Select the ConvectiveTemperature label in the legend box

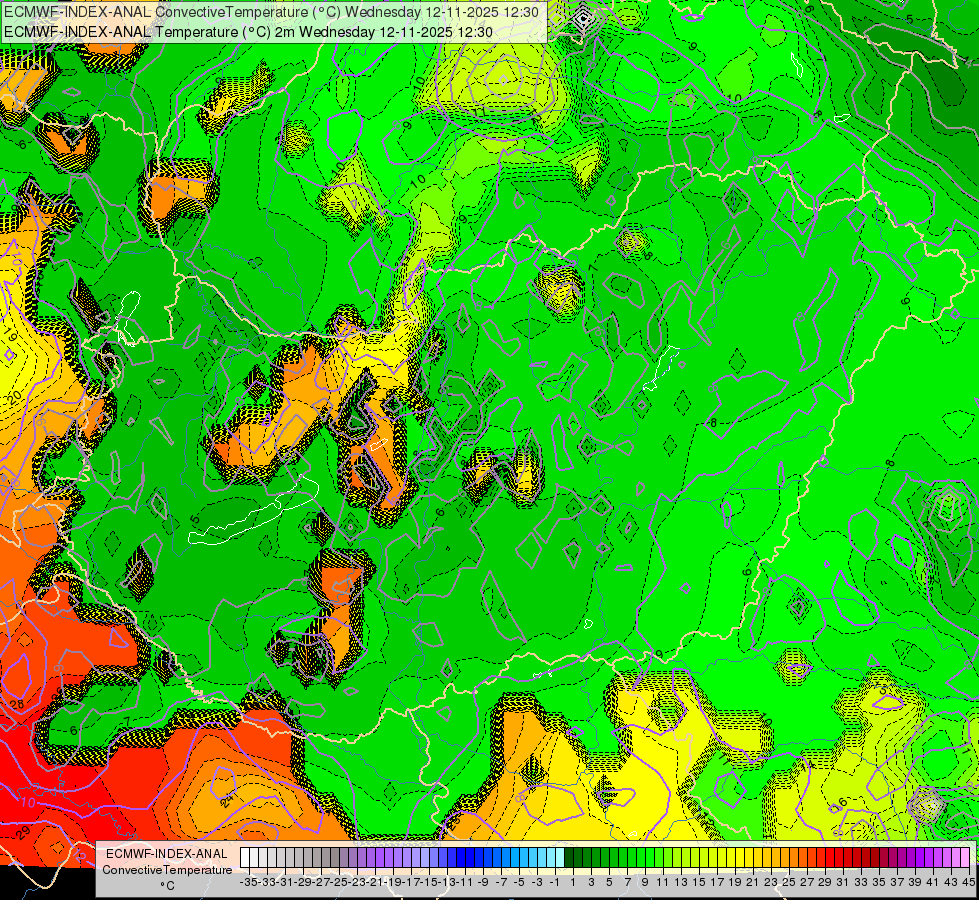point(167,869)
